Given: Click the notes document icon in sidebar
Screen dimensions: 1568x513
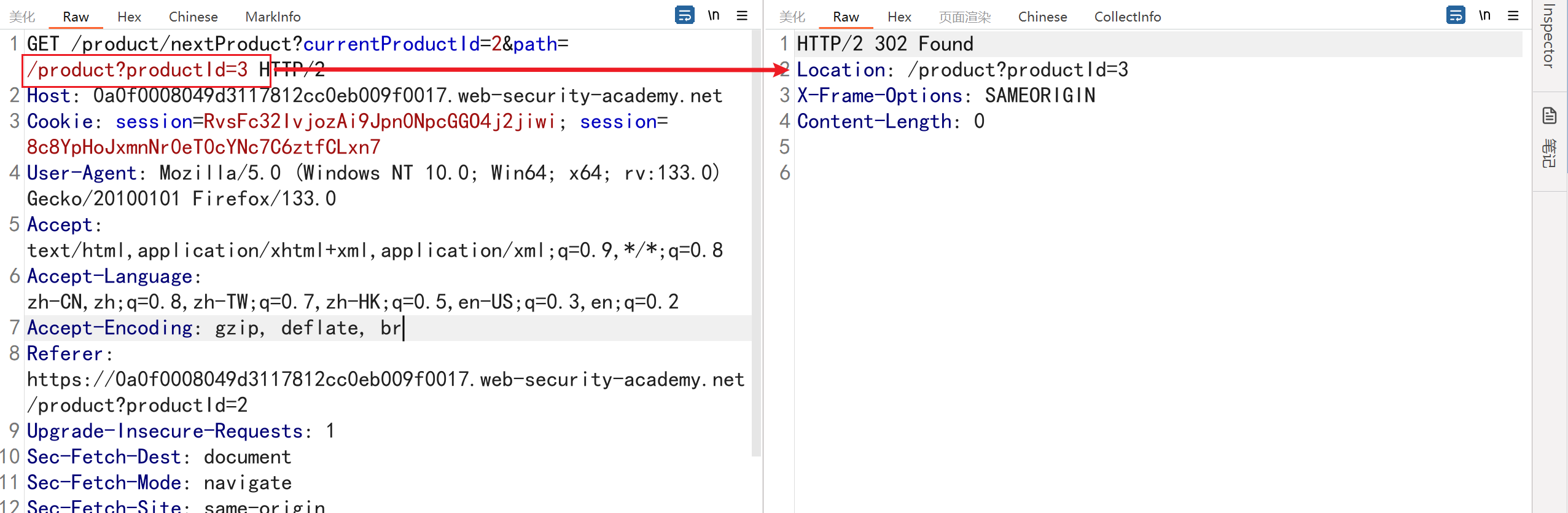Looking at the screenshot, I should click(1550, 116).
